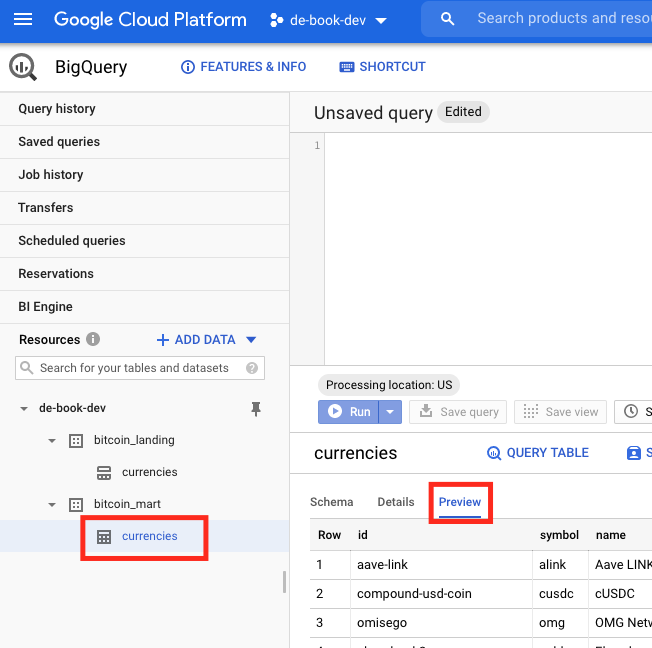Run the query
This screenshot has width=652, height=648.
pyautogui.click(x=348, y=412)
